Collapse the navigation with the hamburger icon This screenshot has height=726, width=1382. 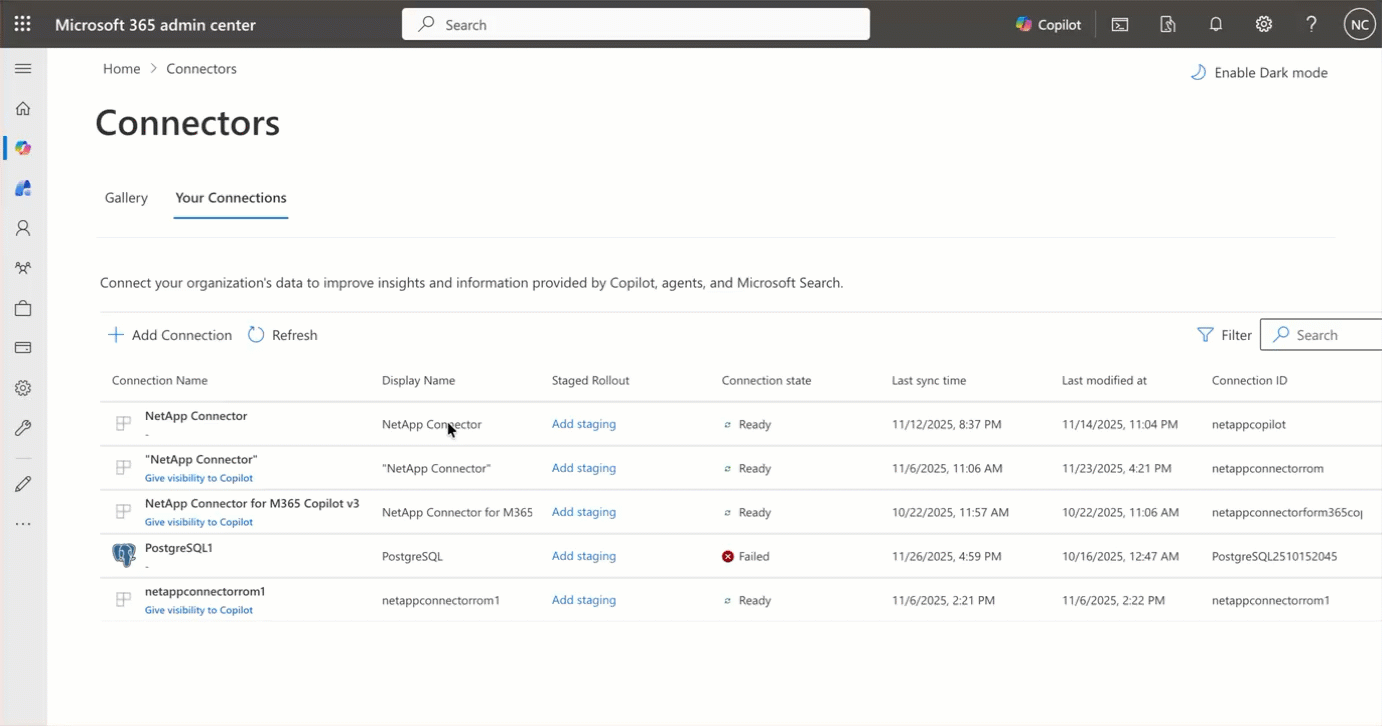(23, 68)
